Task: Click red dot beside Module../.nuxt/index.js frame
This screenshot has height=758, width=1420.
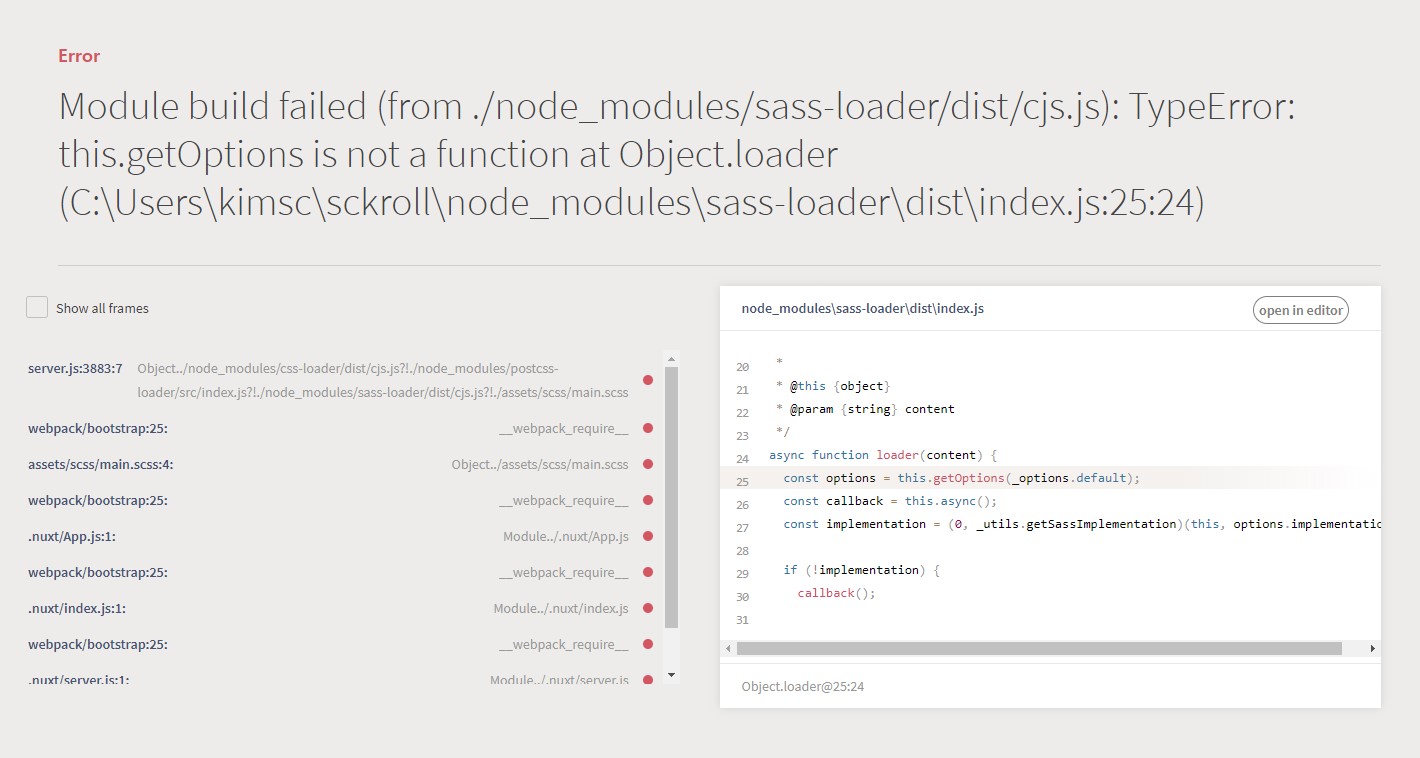Action: click(648, 608)
